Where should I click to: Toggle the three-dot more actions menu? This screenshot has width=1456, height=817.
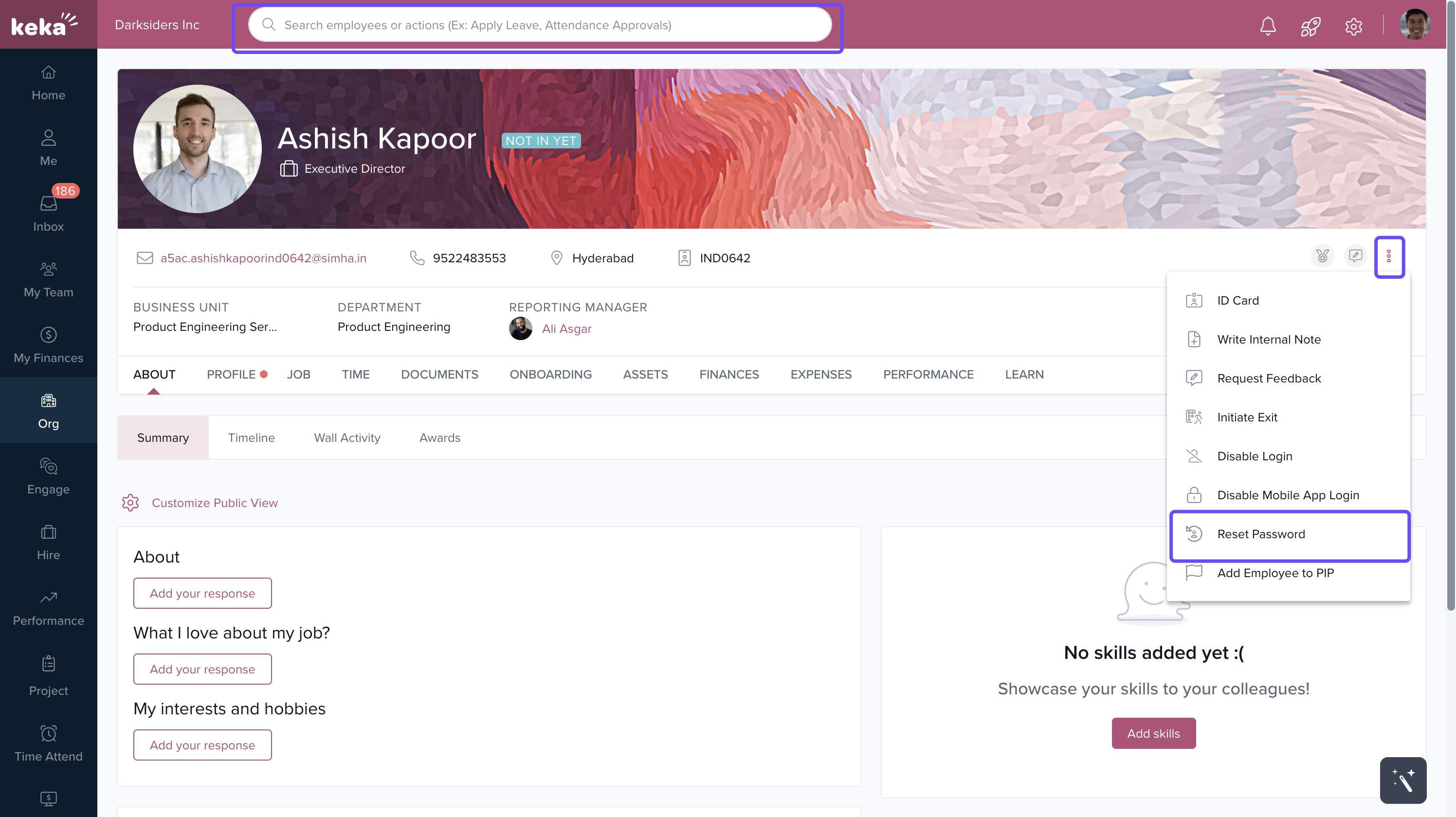coord(1389,257)
